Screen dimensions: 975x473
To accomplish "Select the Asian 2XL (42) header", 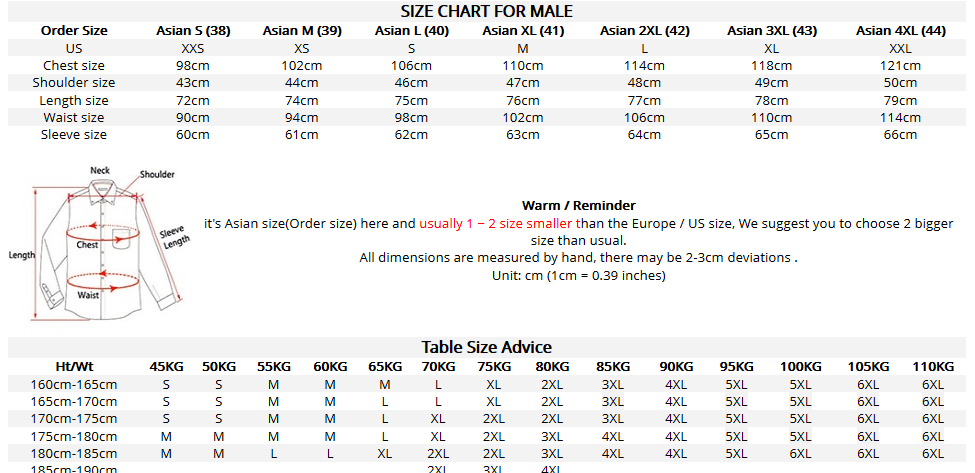I will point(645,30).
